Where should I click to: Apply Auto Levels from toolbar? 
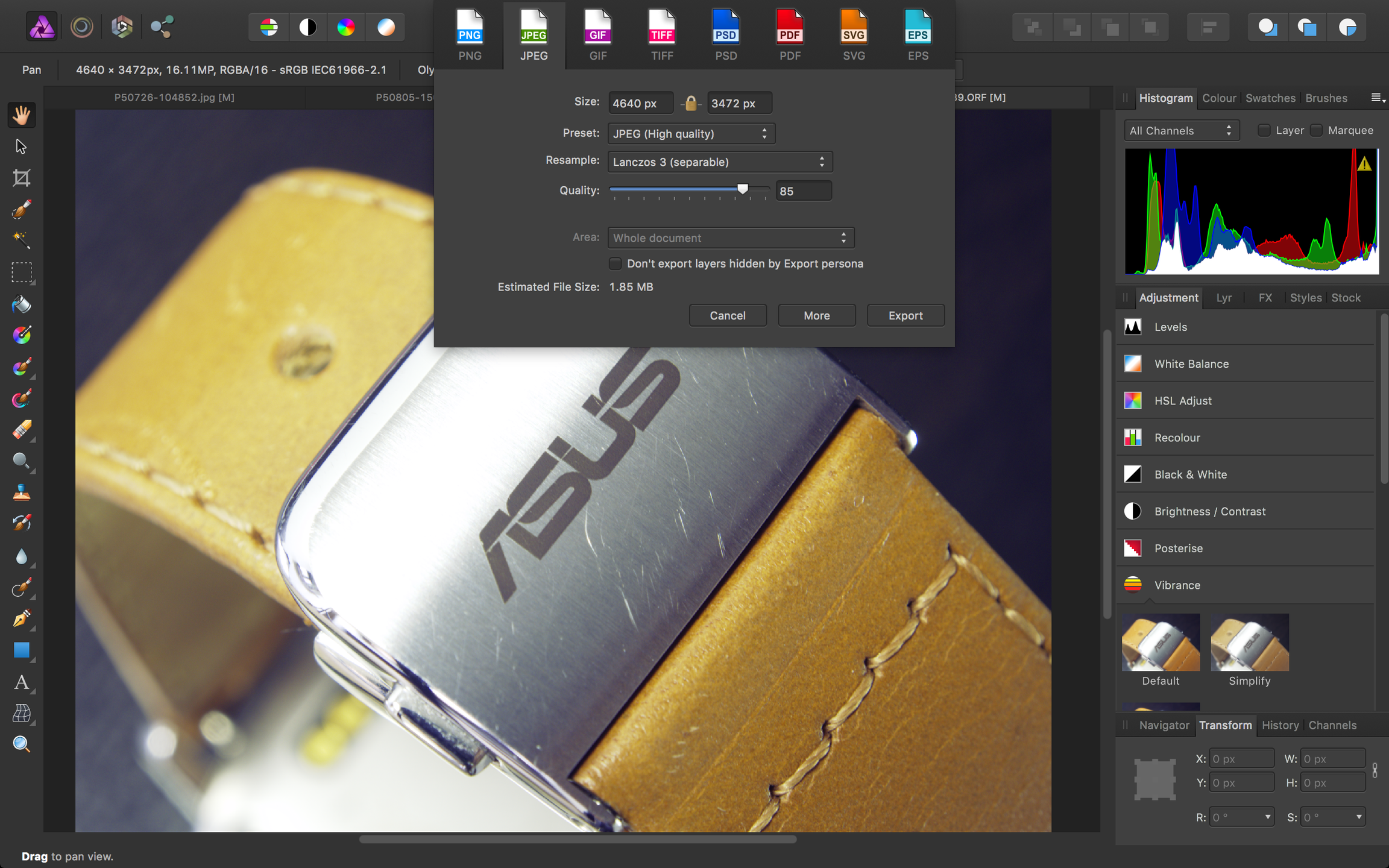coord(269,27)
